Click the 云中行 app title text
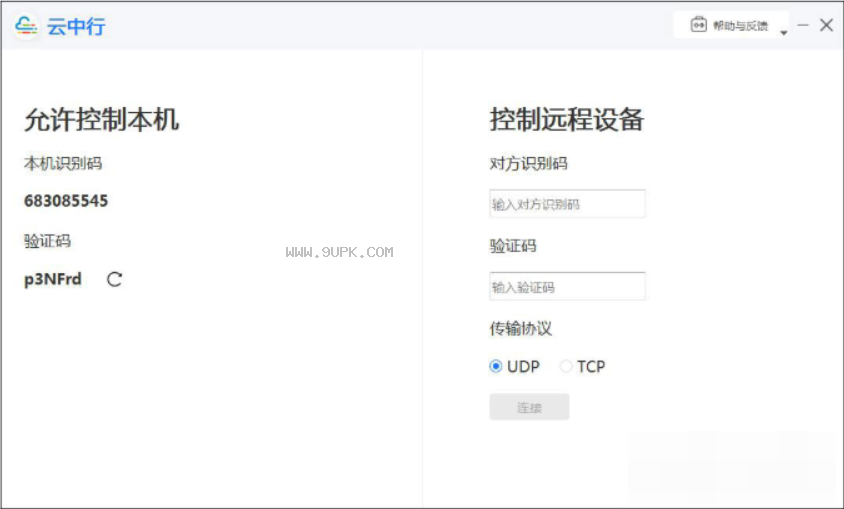 click(x=76, y=26)
